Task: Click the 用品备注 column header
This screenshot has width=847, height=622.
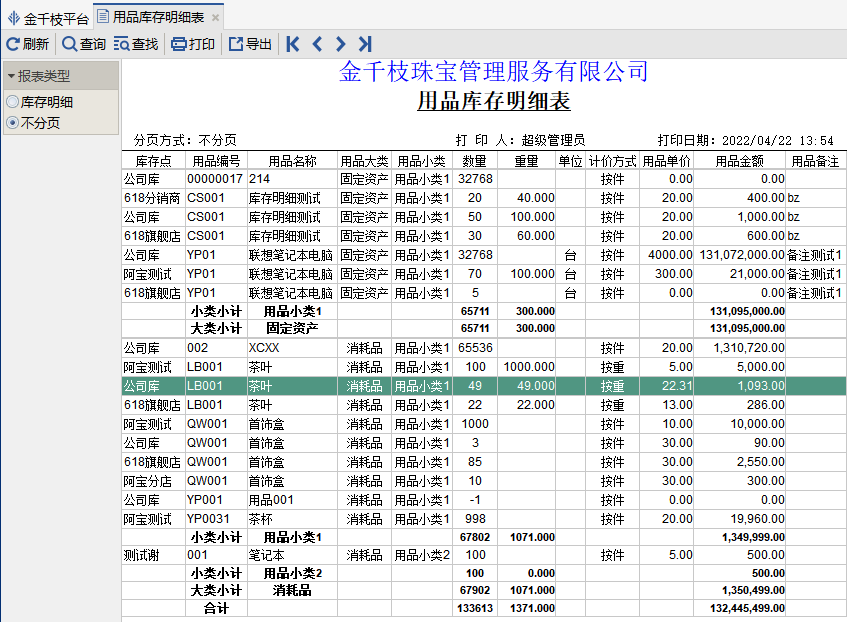Action: tap(816, 161)
